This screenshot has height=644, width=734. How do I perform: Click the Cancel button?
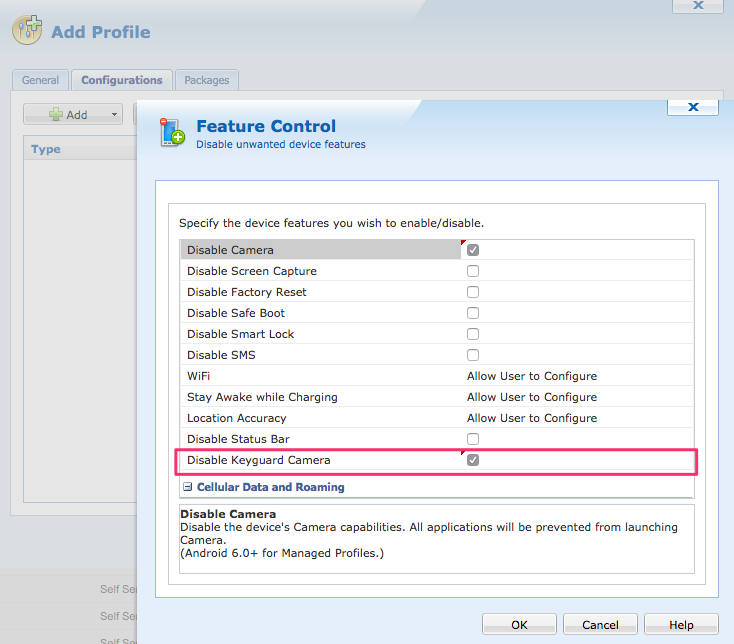point(600,625)
